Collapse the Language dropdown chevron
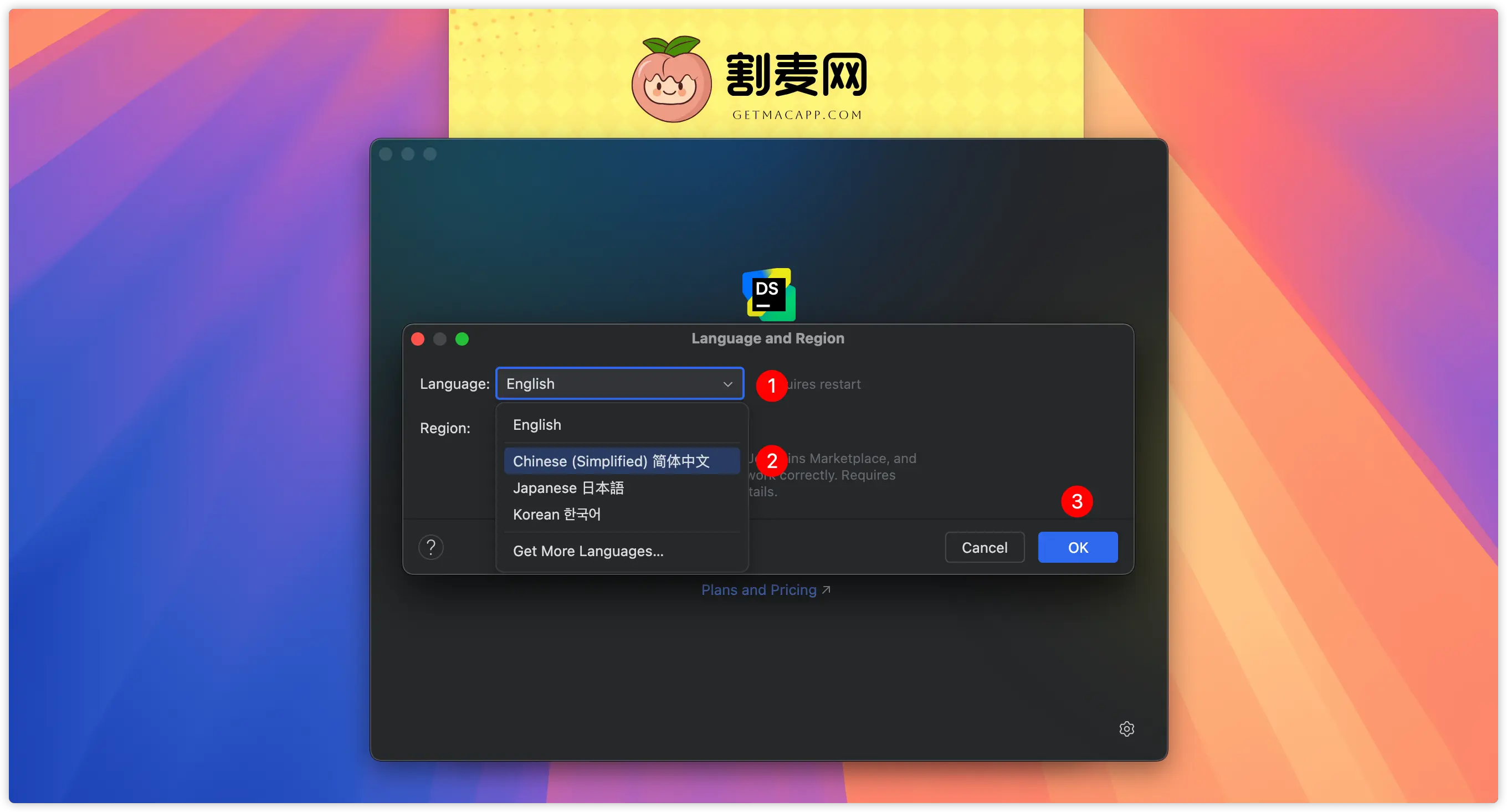This screenshot has height=812, width=1507. [x=728, y=384]
